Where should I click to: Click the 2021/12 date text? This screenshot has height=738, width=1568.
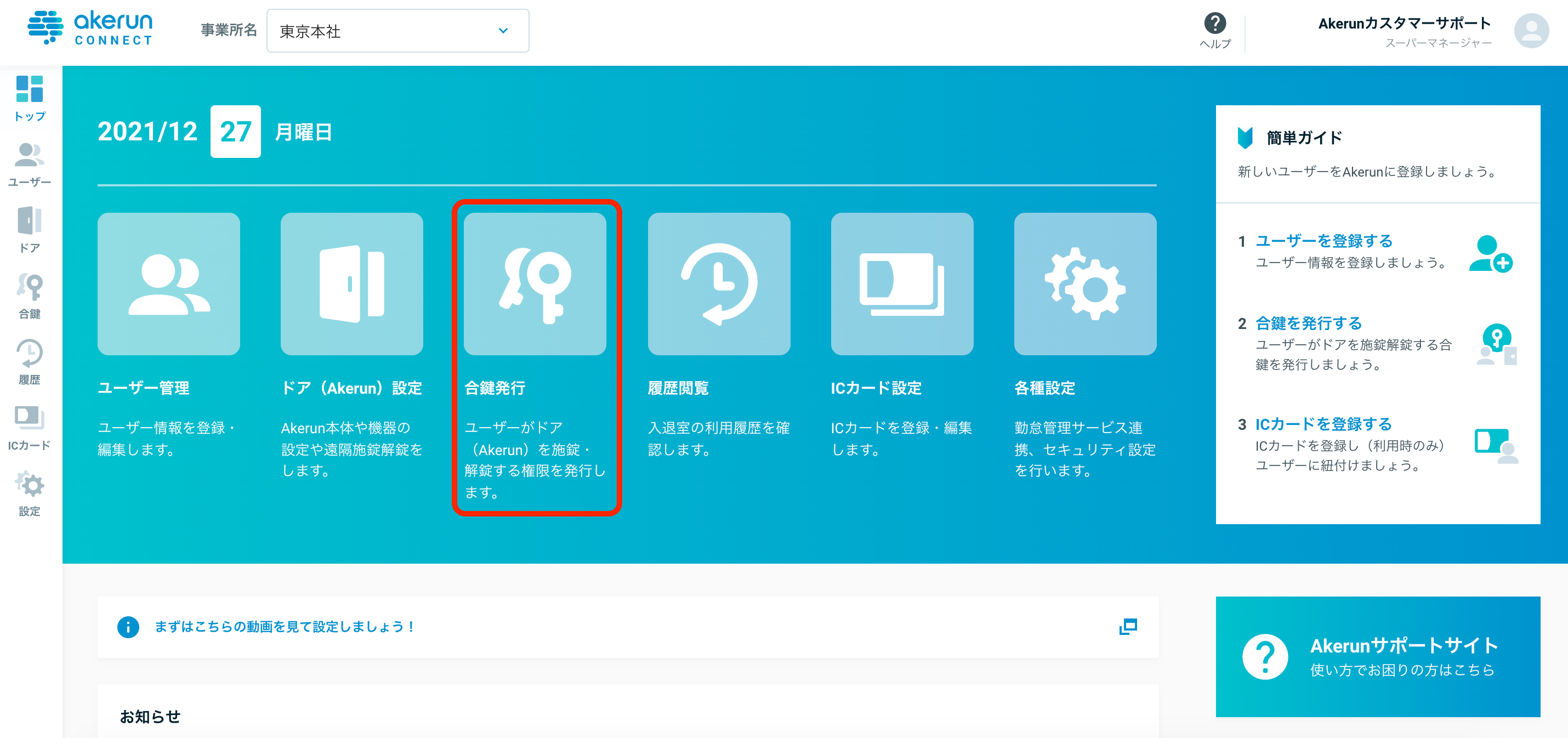pos(147,132)
